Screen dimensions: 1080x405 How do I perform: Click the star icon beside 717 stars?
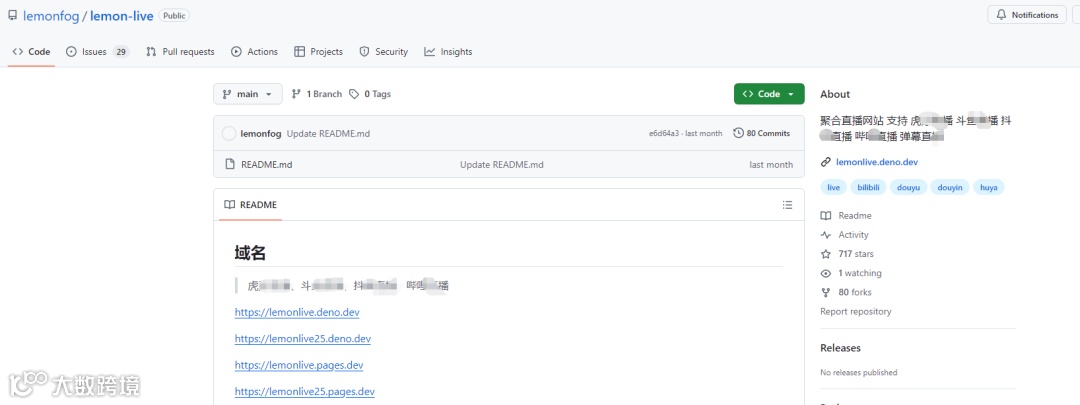click(x=826, y=254)
